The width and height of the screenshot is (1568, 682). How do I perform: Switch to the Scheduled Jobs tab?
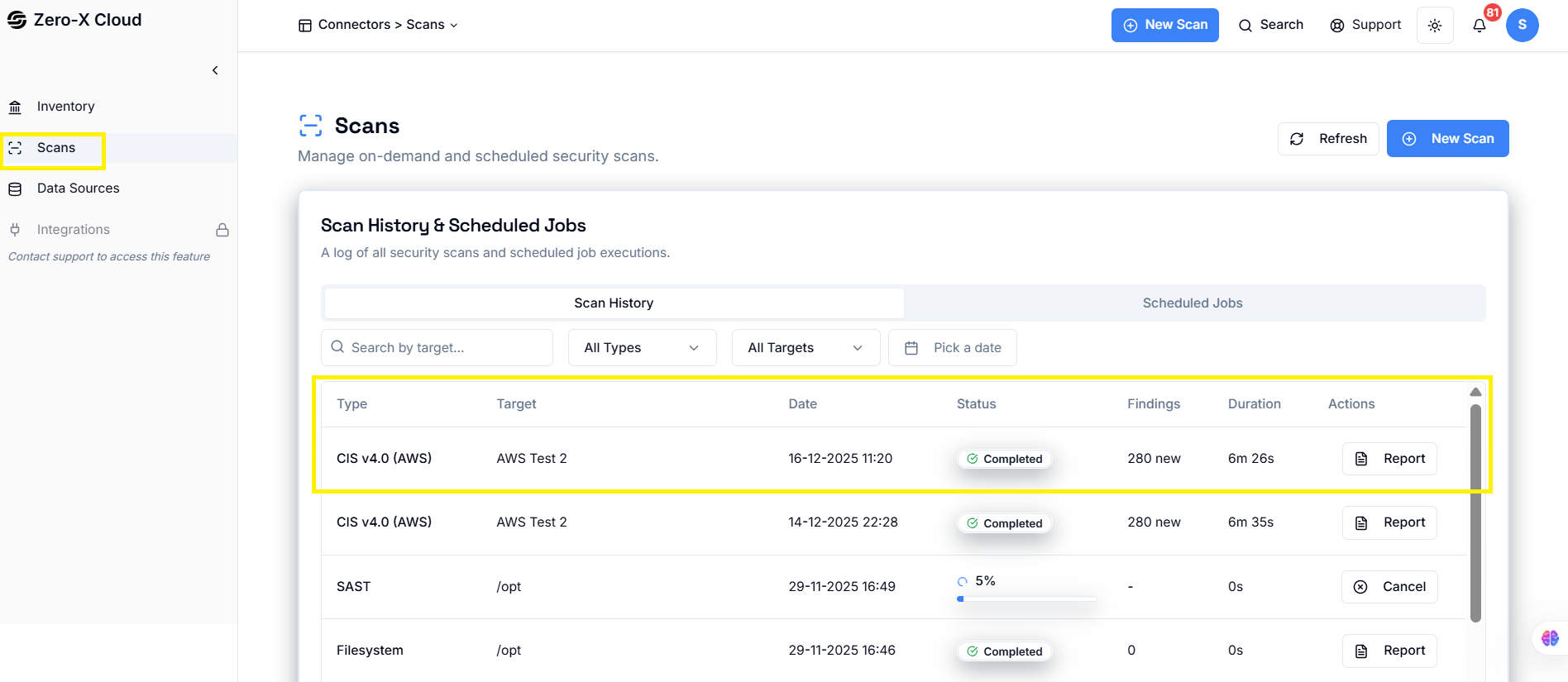point(1193,303)
